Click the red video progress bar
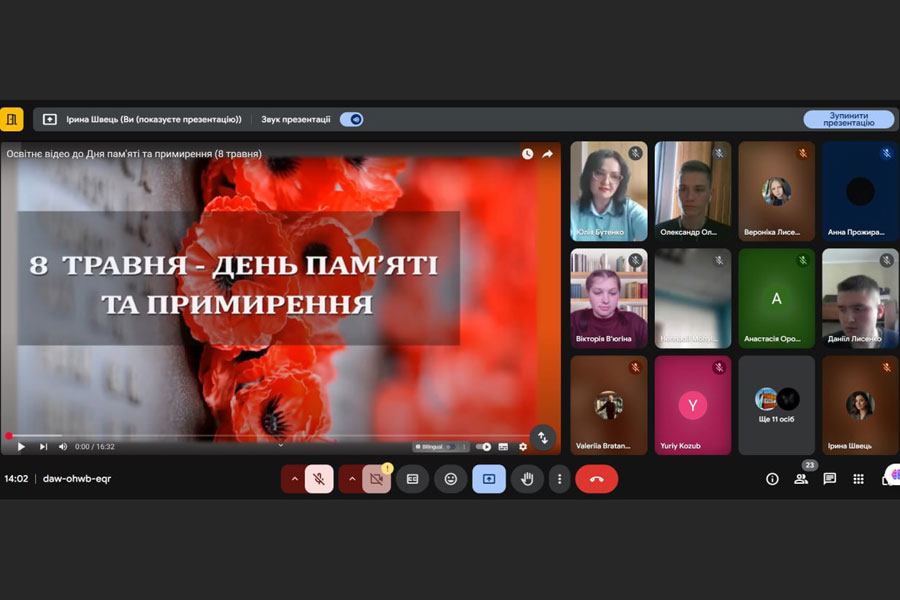The width and height of the screenshot is (900, 600). click(264, 436)
